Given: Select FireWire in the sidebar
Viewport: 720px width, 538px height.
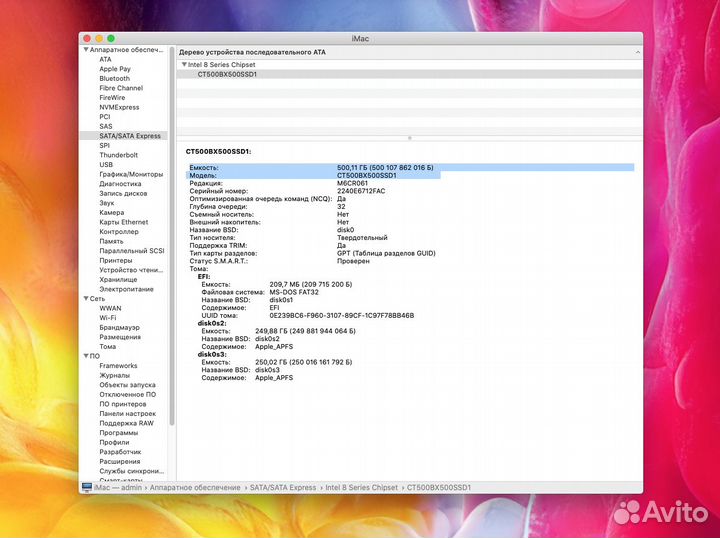Looking at the screenshot, I should coord(112,98).
